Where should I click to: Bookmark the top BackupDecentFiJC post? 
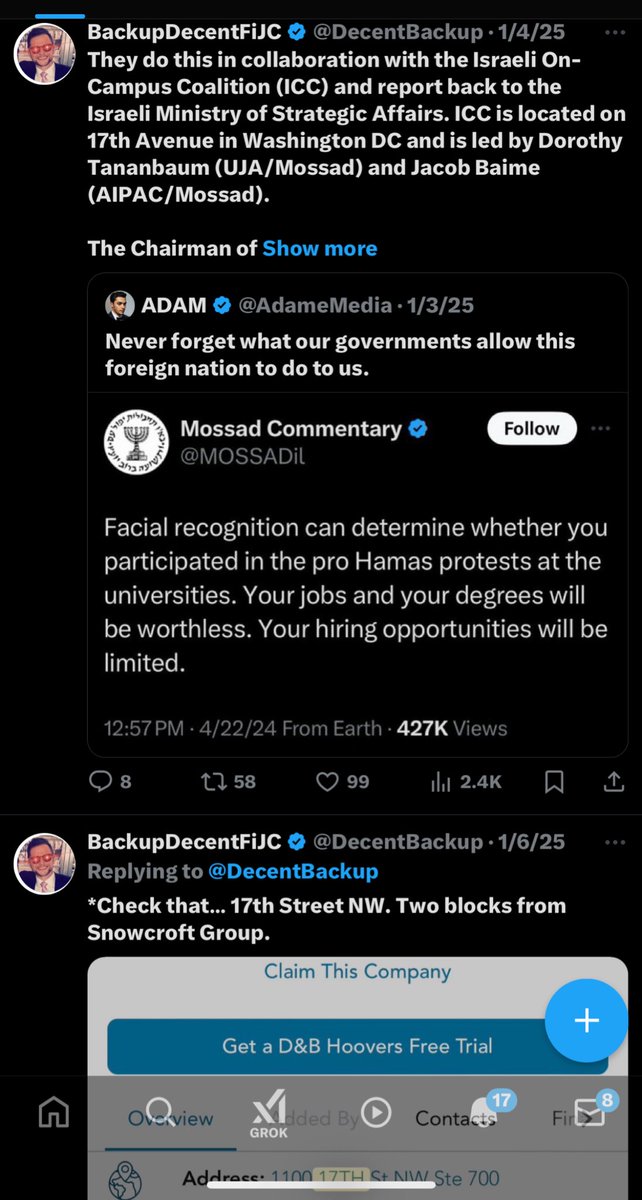click(x=555, y=782)
